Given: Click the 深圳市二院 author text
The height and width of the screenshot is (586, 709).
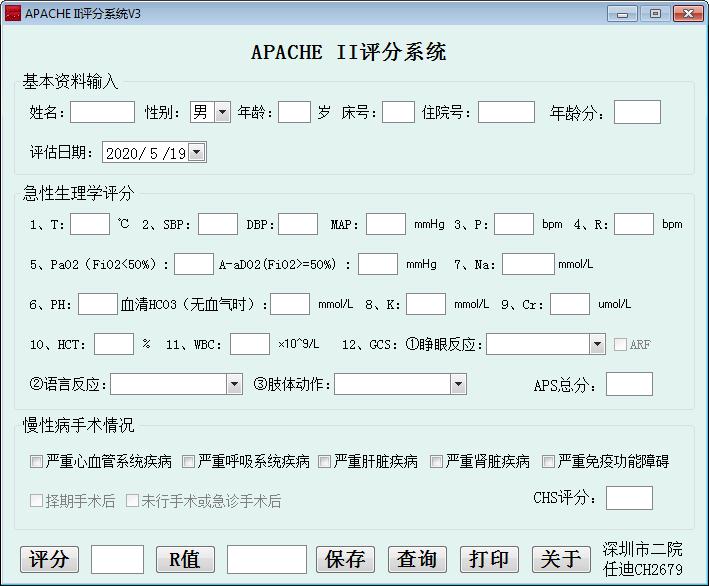Looking at the screenshot, I should [x=643, y=549].
